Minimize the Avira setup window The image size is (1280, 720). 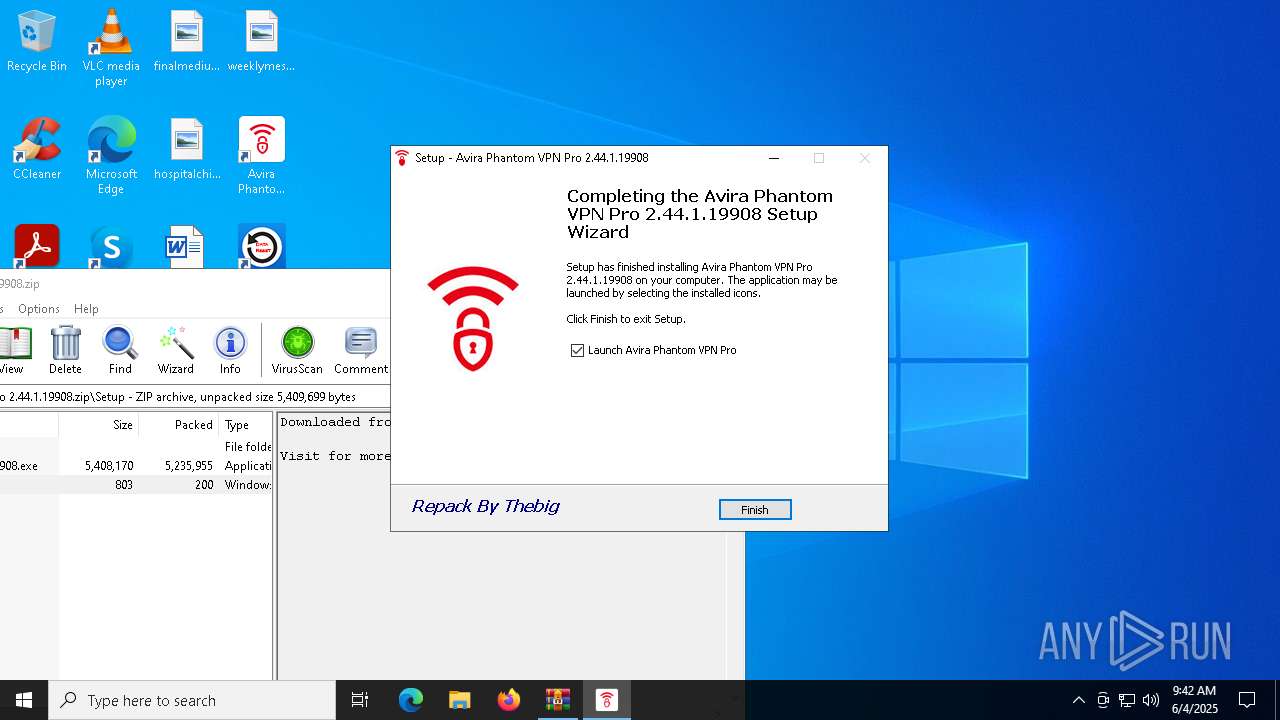(x=774, y=158)
